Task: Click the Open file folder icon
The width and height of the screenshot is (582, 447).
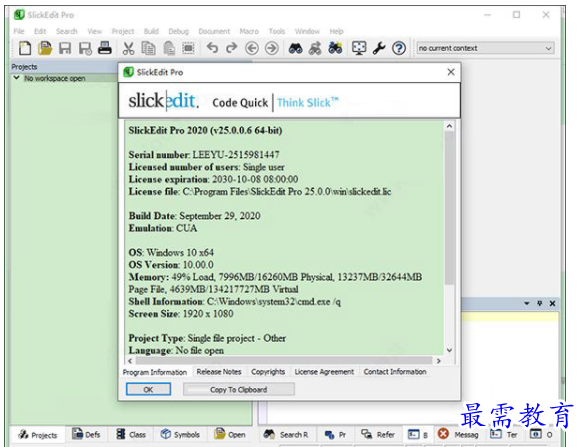Action: (x=45, y=48)
